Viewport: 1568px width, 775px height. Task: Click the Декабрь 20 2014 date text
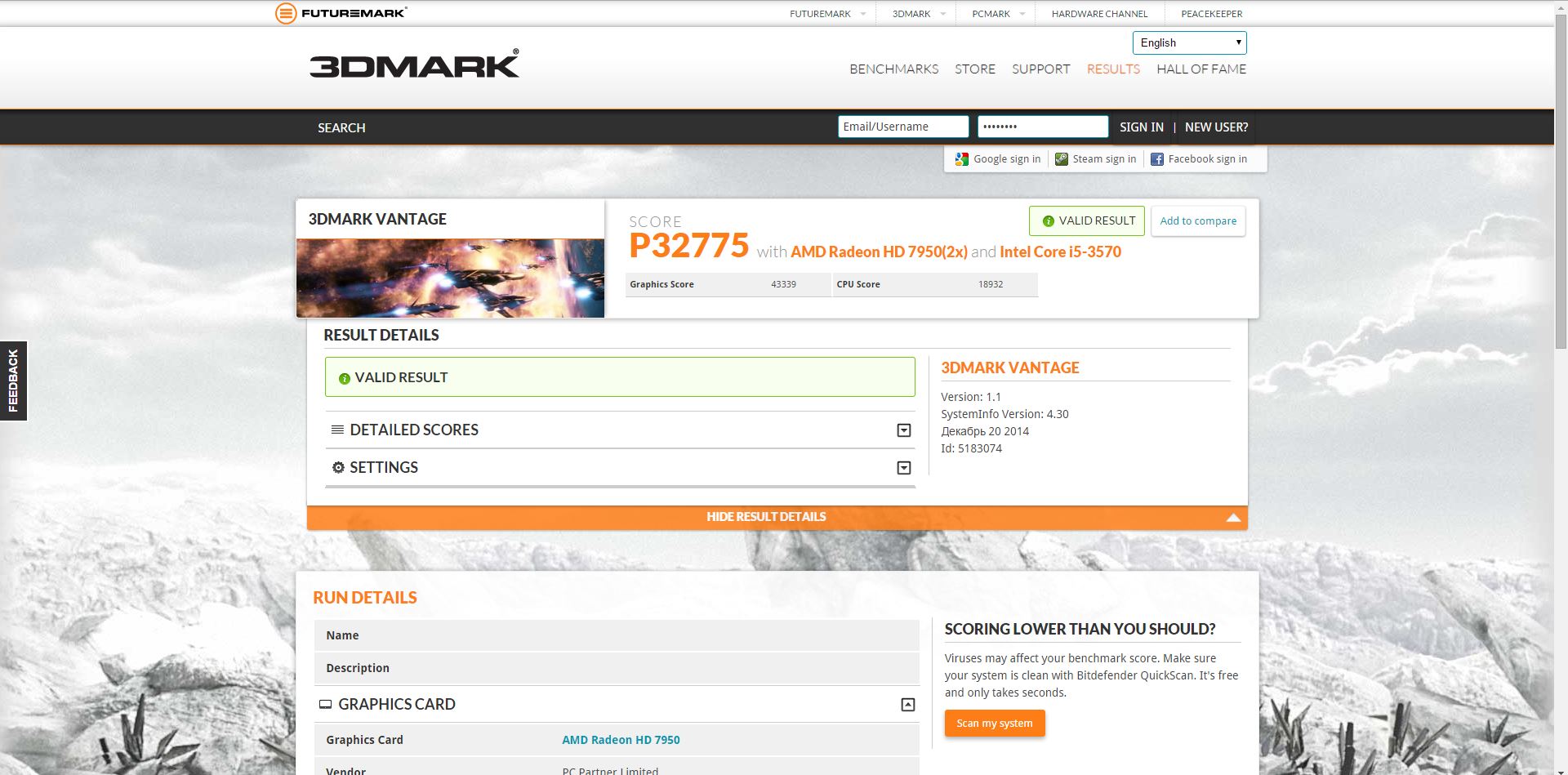[985, 431]
